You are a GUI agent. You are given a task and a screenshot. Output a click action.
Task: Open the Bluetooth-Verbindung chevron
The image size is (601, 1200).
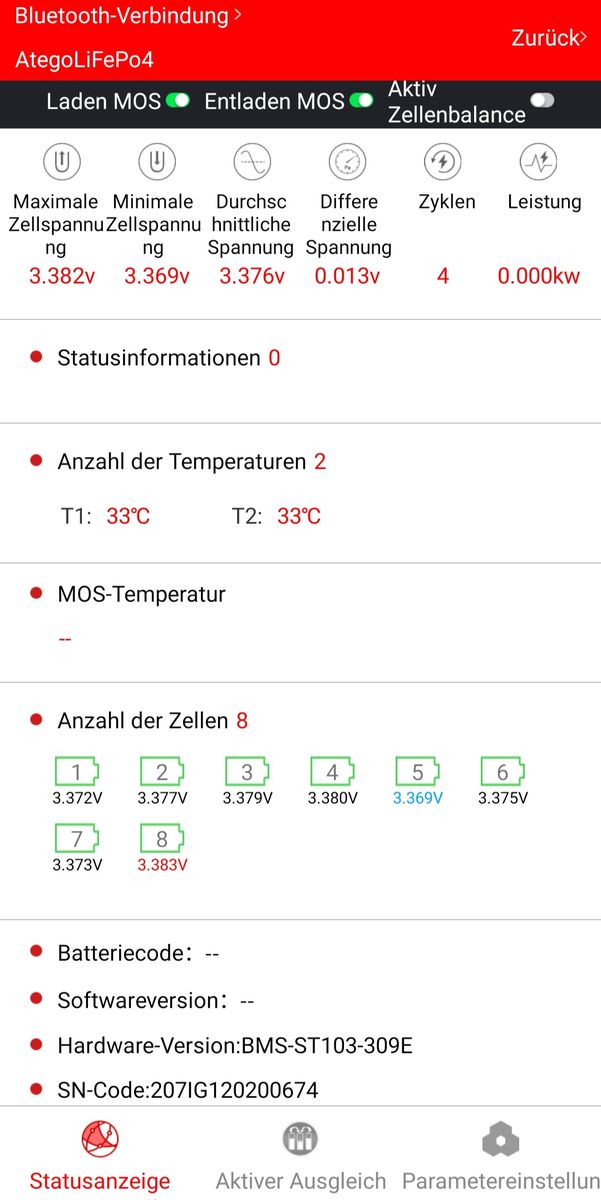238,16
